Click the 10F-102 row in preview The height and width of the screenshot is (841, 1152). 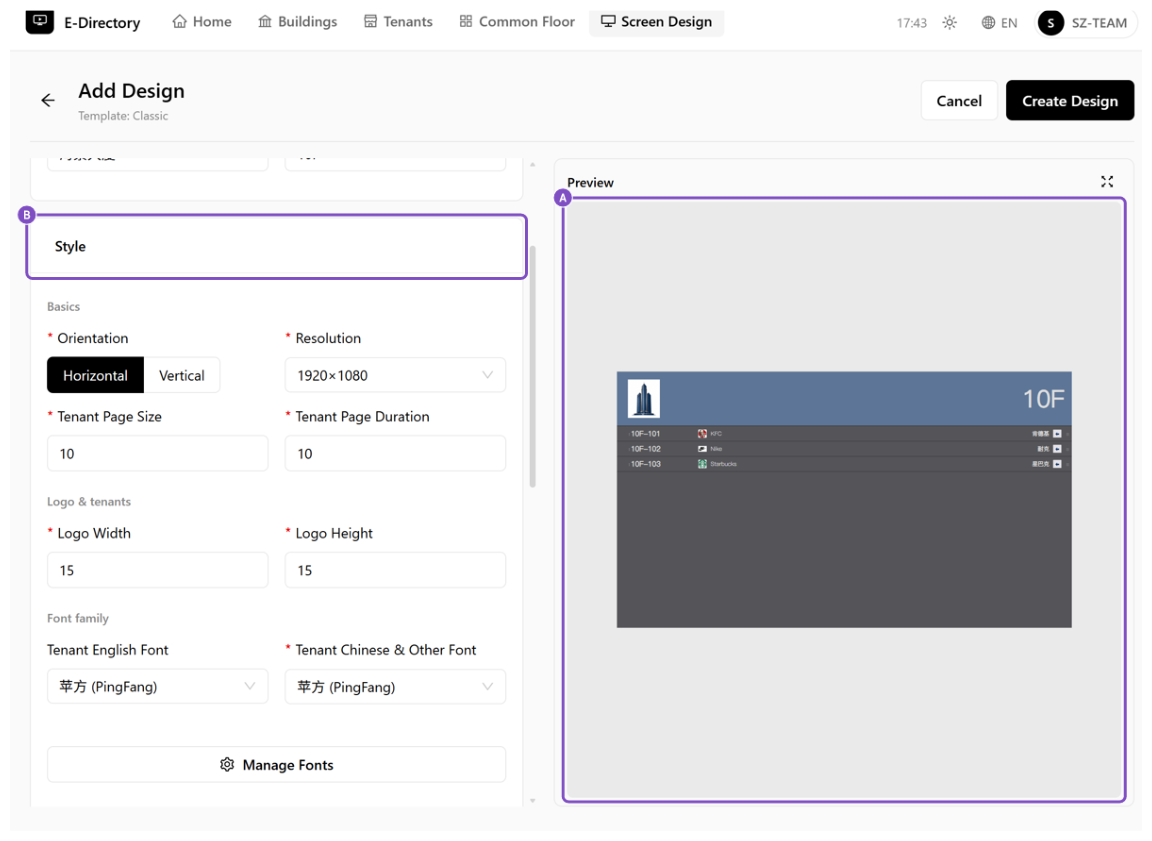point(844,449)
